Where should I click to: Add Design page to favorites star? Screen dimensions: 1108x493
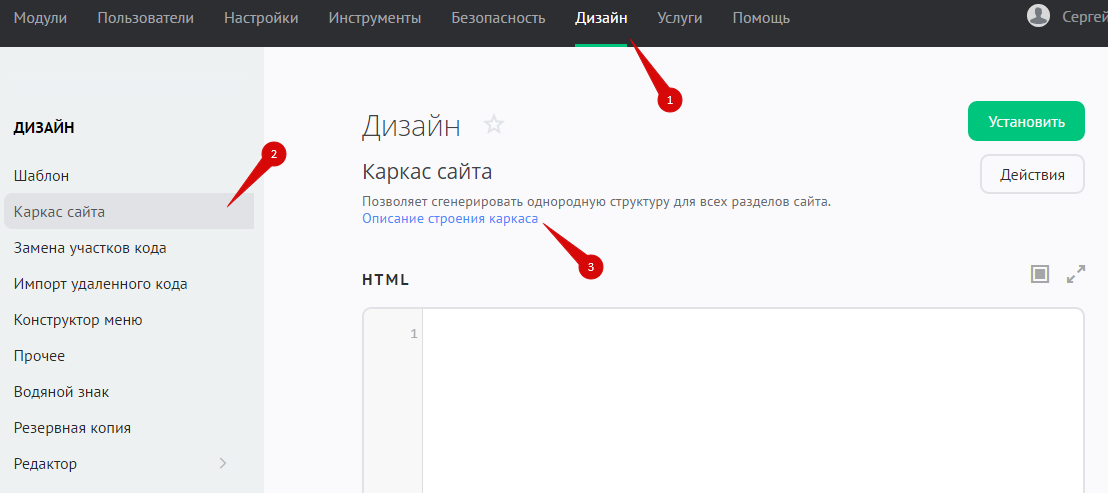coord(494,125)
